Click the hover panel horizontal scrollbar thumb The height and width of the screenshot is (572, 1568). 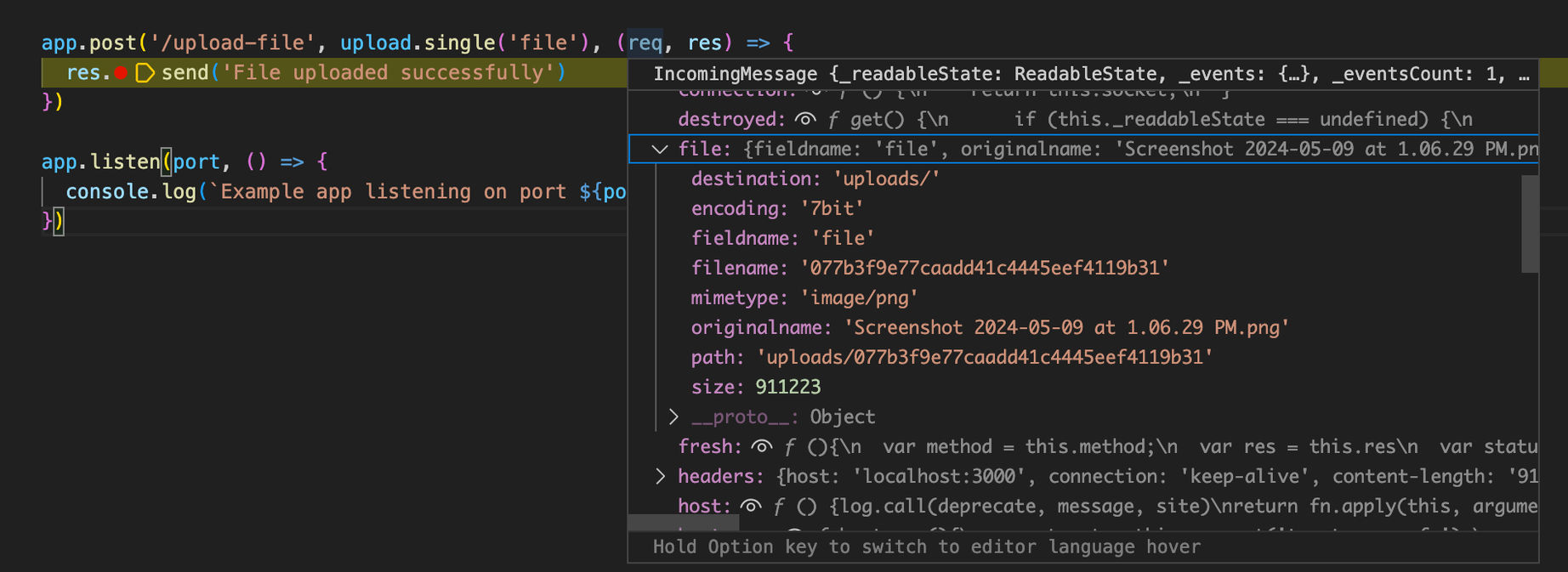pos(683,522)
